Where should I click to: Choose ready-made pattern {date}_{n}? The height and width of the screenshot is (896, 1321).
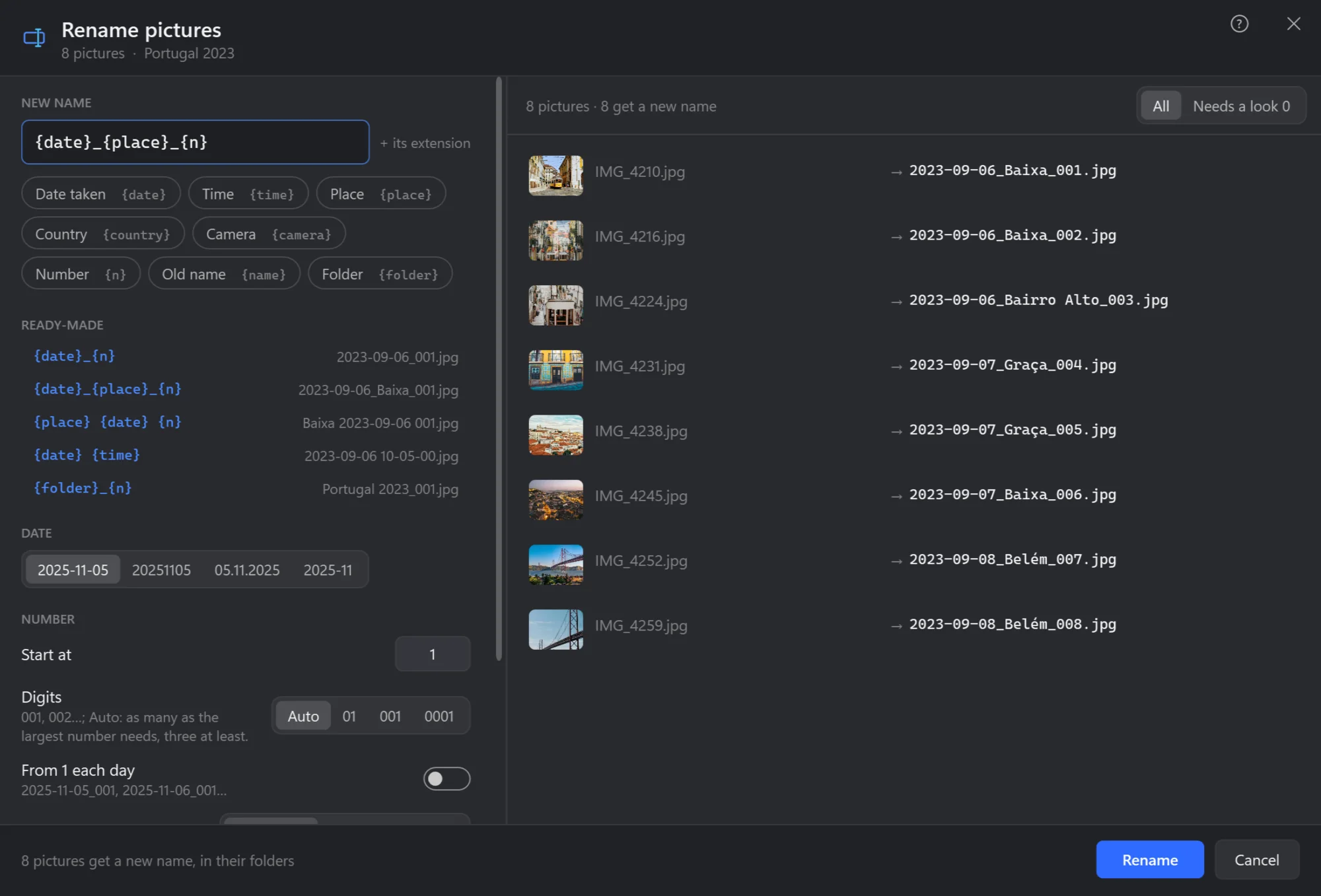point(246,357)
